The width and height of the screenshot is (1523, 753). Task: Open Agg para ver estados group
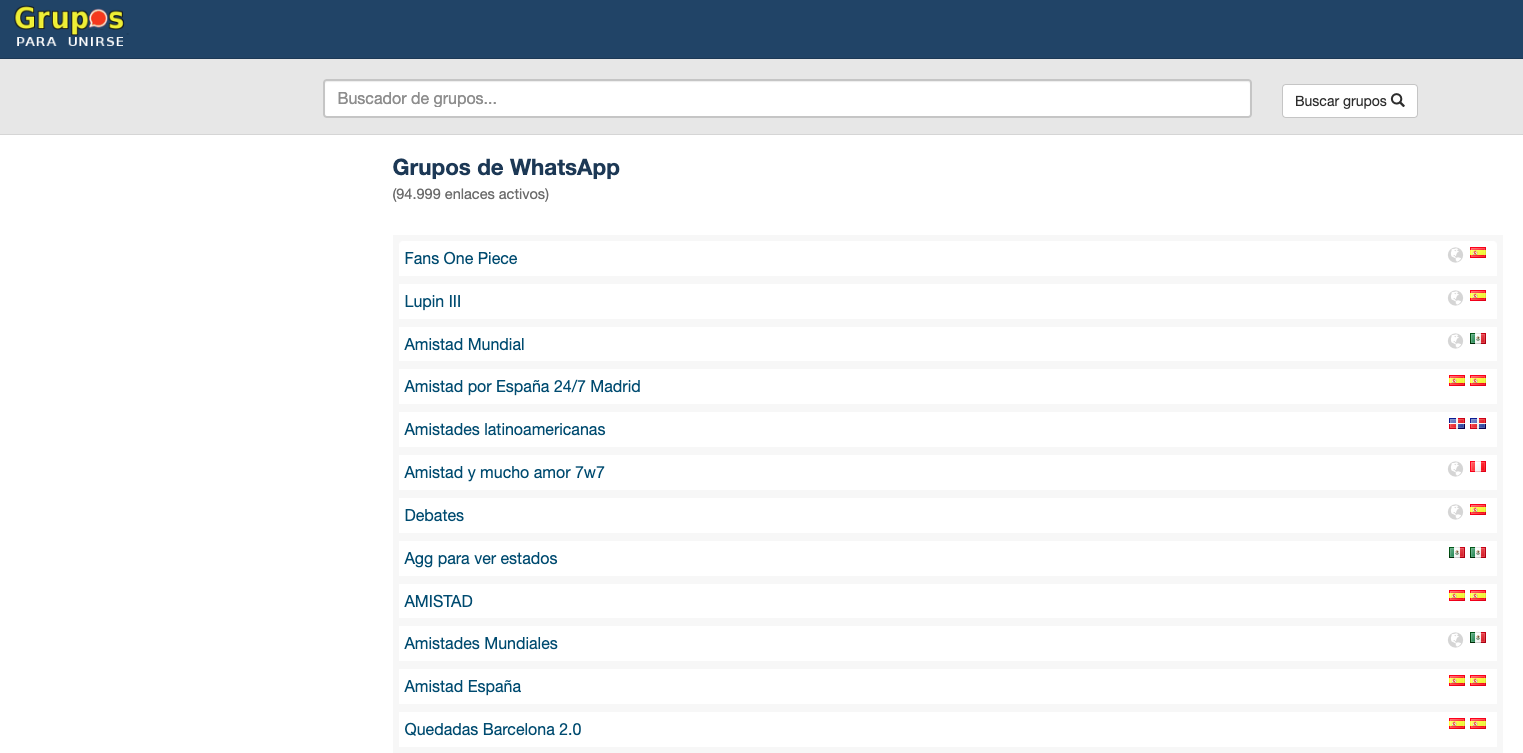[x=481, y=558]
